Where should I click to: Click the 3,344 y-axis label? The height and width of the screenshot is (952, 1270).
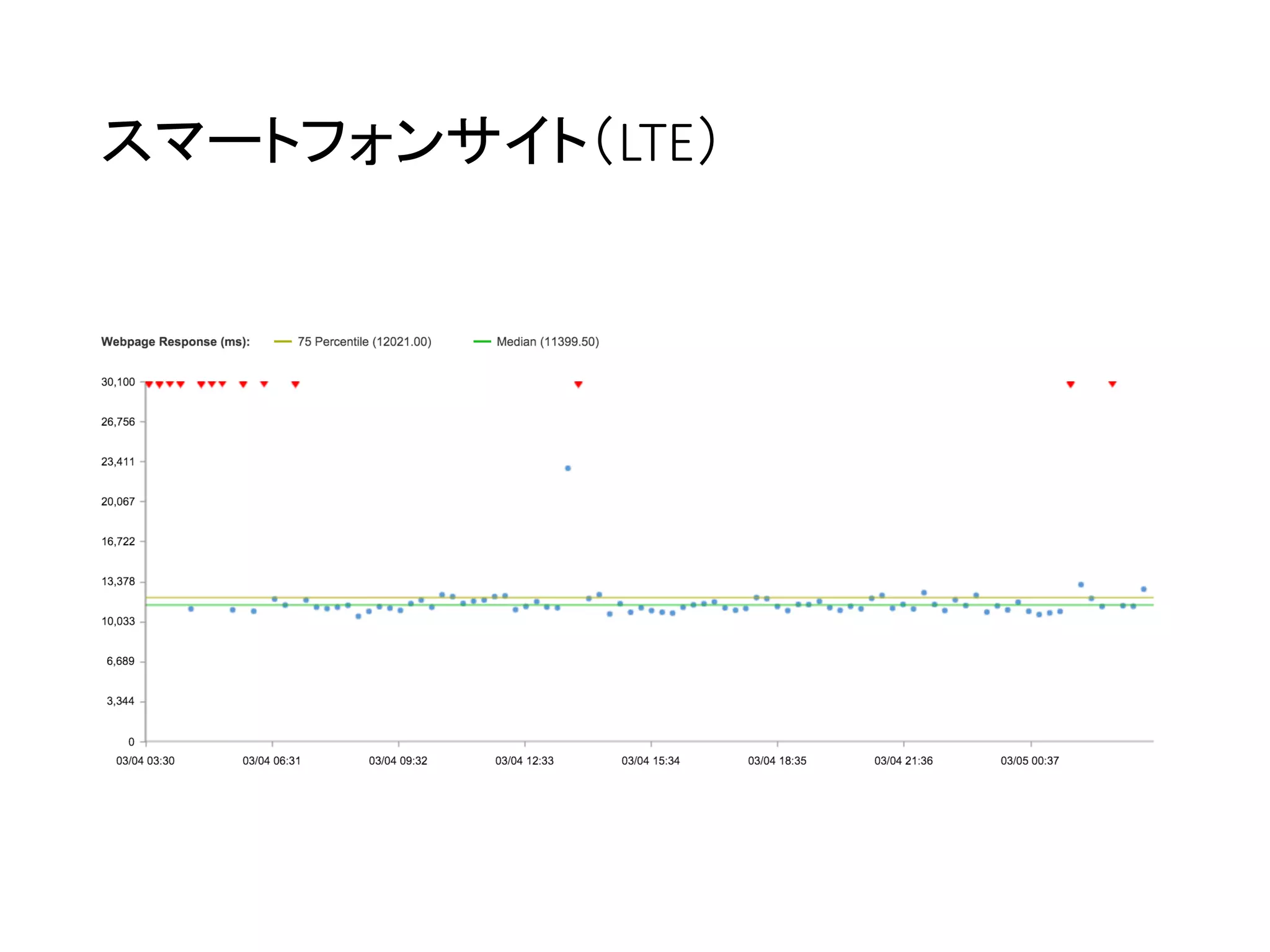click(x=120, y=701)
